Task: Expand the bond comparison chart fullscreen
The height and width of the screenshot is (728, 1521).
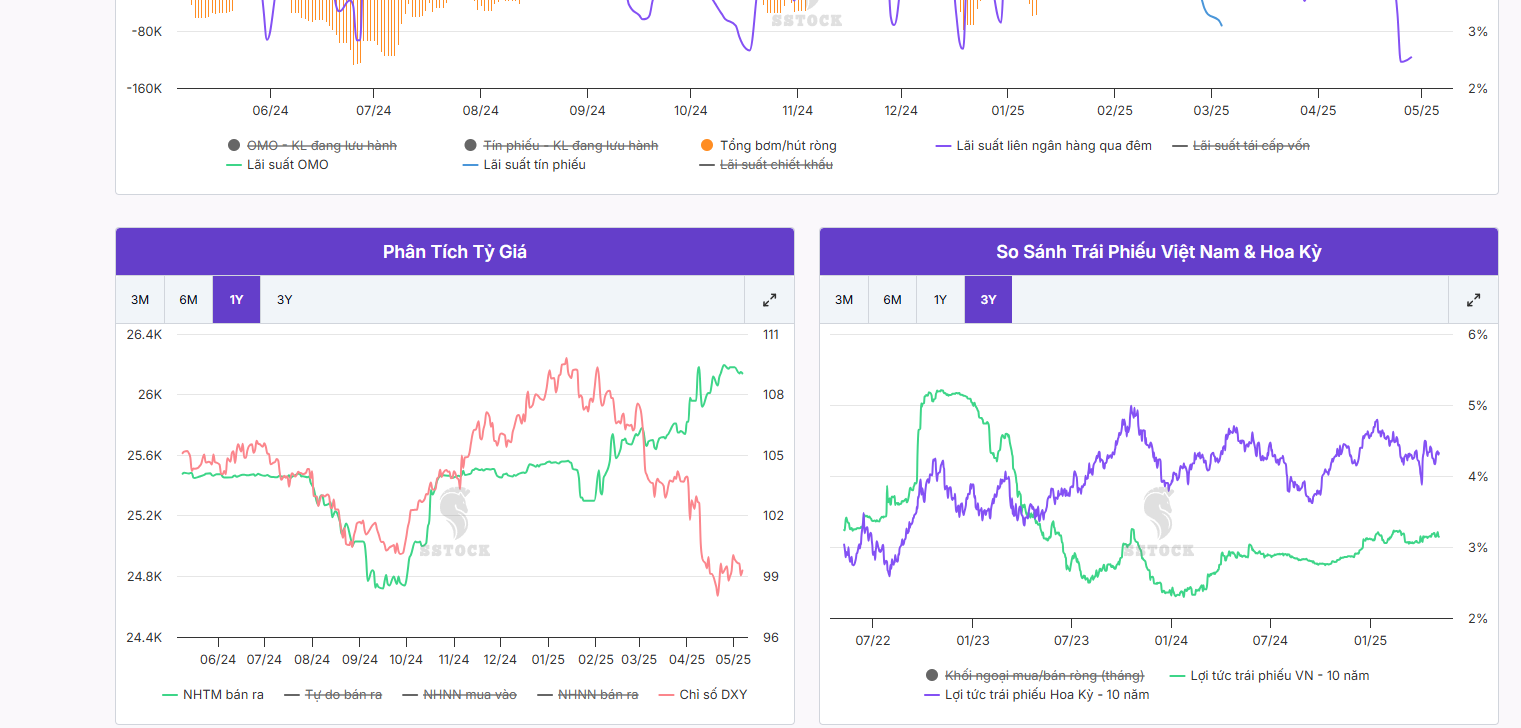Action: (1473, 300)
